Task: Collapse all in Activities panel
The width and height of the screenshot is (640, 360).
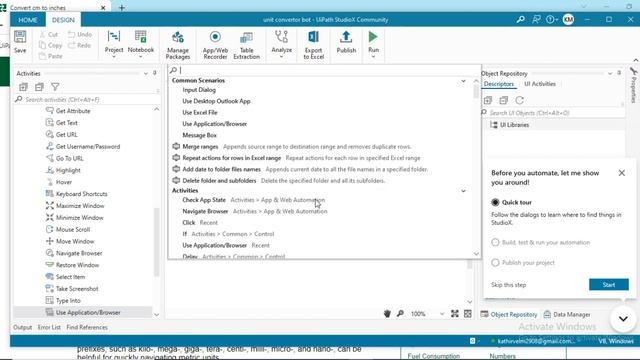Action: click(x=39, y=87)
